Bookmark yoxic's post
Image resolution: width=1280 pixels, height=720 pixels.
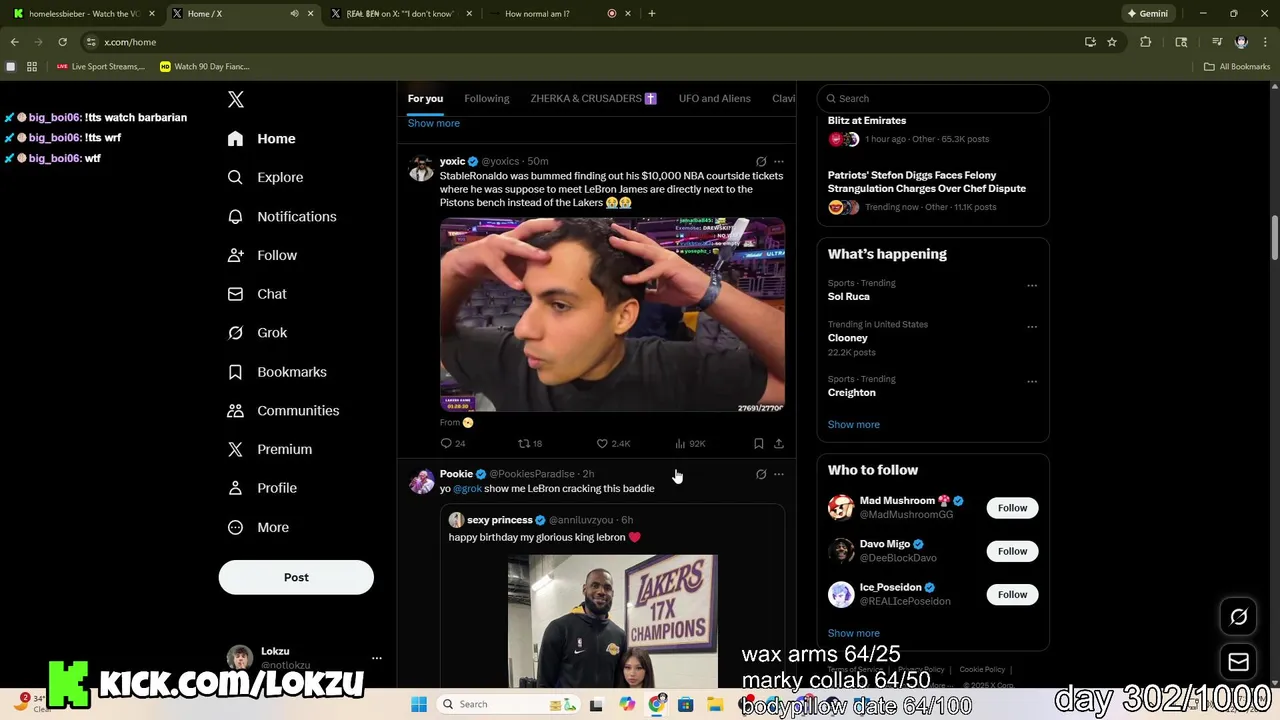coord(759,443)
